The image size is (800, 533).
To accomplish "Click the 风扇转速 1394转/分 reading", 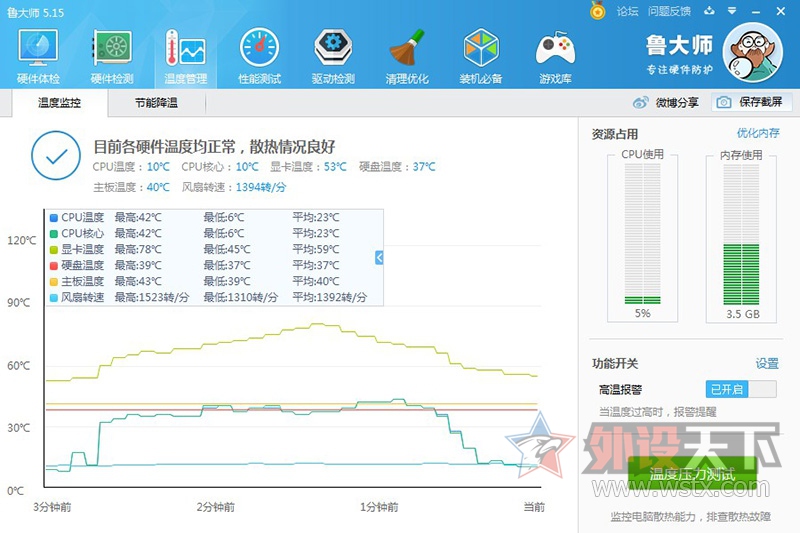I will (x=234, y=187).
